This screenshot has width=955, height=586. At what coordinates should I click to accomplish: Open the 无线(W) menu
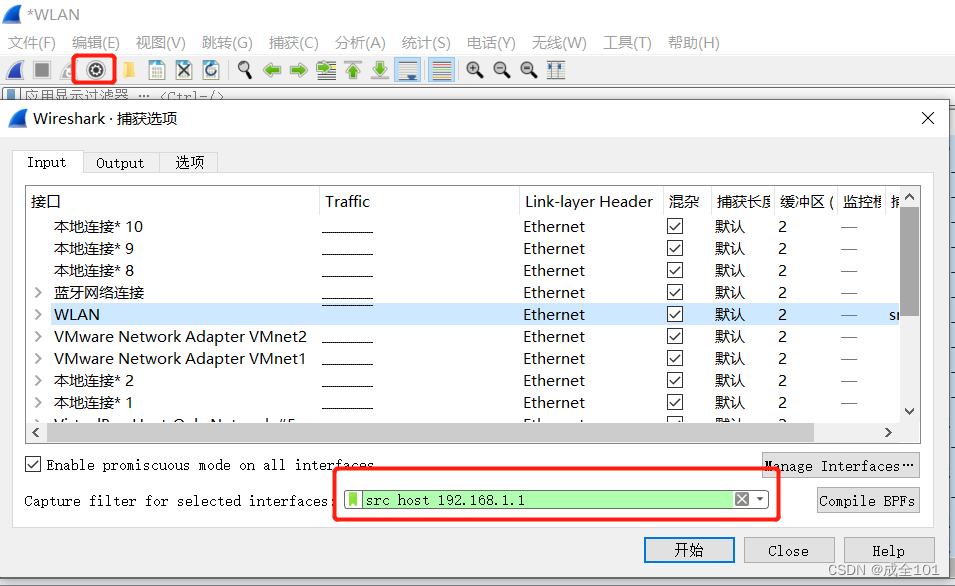click(559, 43)
